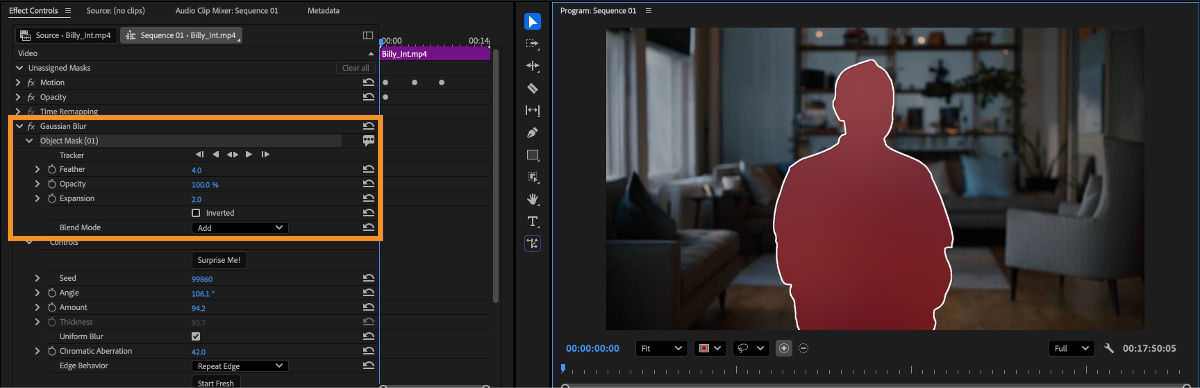Image resolution: width=1200 pixels, height=388 pixels.
Task: Click the Surprise Me! button
Action: (219, 259)
